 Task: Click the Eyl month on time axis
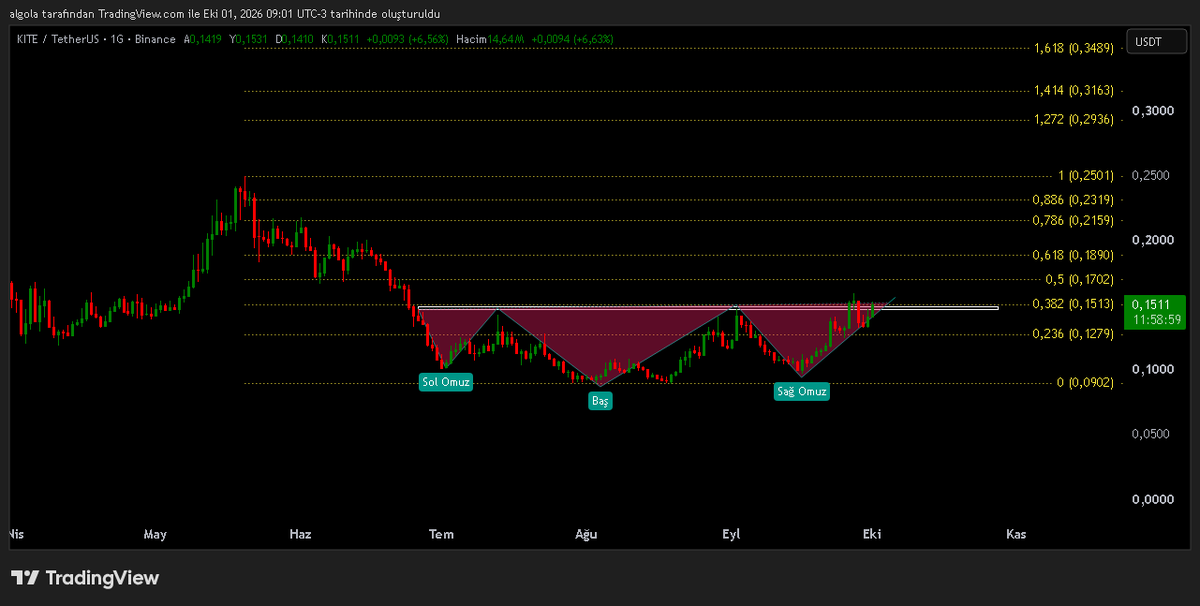tap(731, 534)
